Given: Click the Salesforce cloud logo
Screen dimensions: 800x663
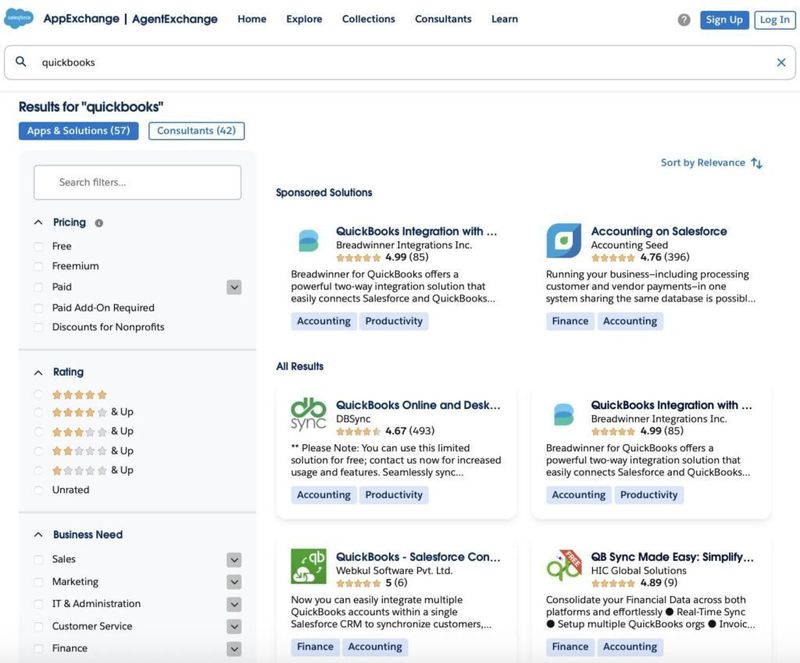Looking at the screenshot, I should [19, 19].
